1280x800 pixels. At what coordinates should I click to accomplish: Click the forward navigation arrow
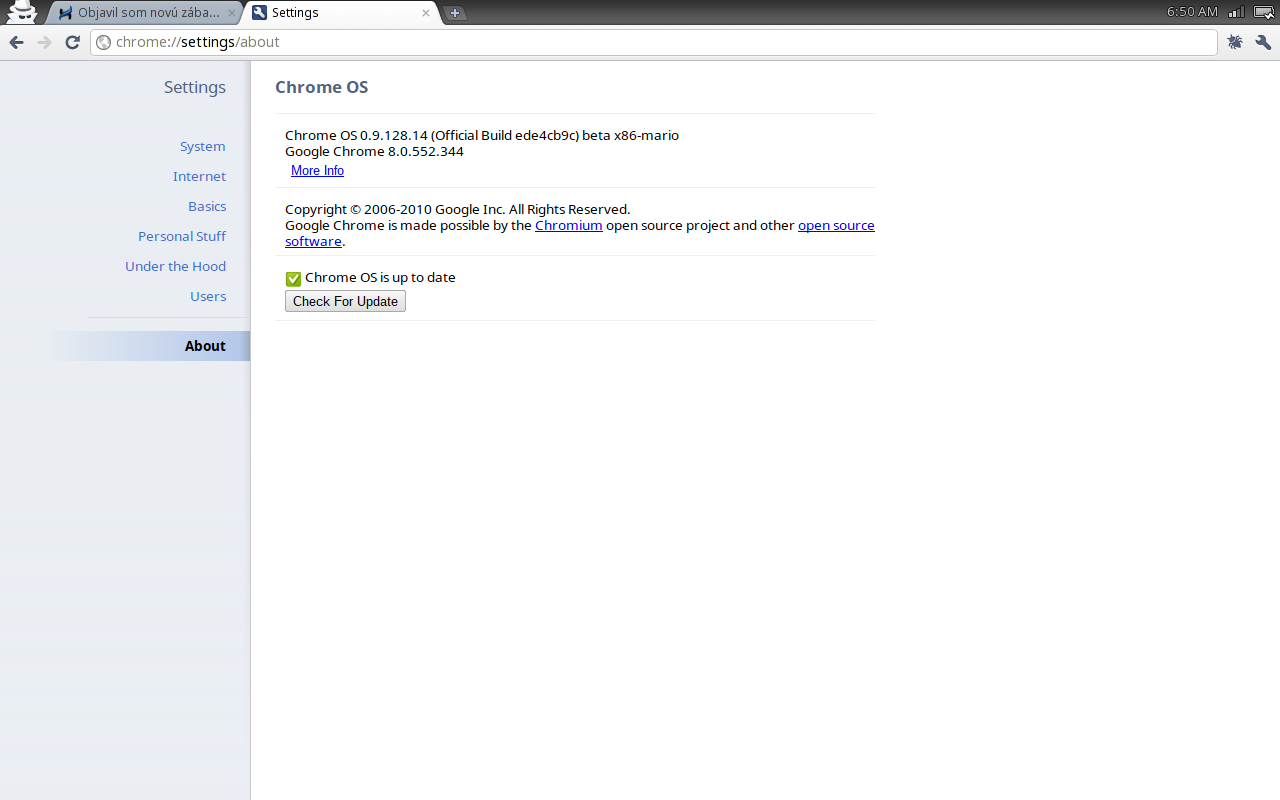[x=44, y=42]
